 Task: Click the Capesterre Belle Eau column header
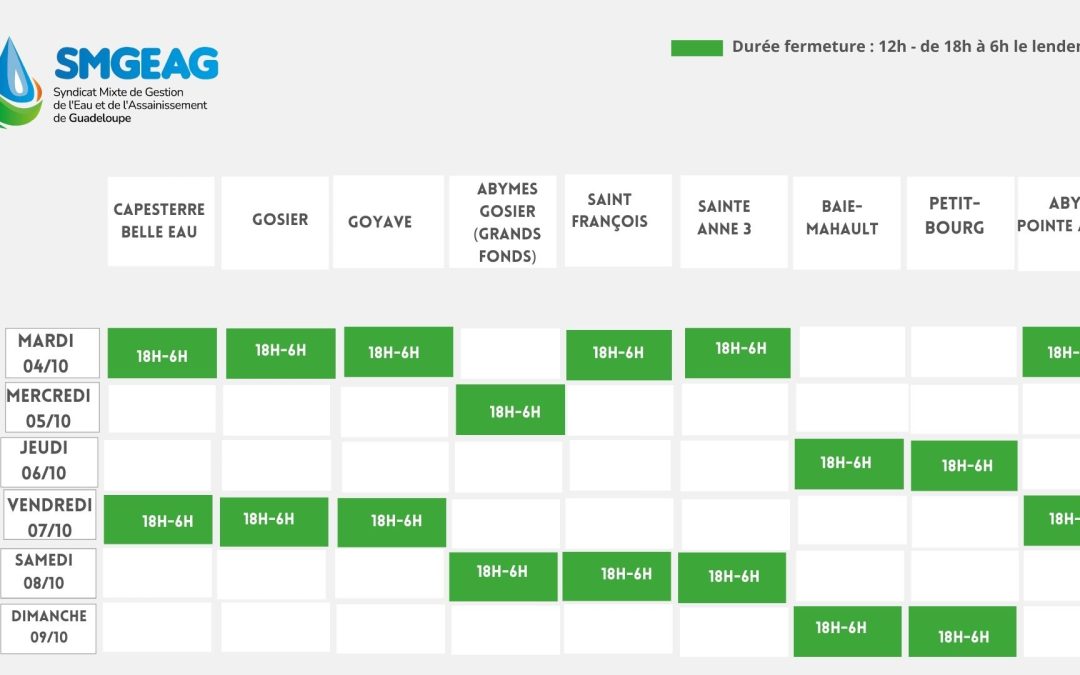160,221
